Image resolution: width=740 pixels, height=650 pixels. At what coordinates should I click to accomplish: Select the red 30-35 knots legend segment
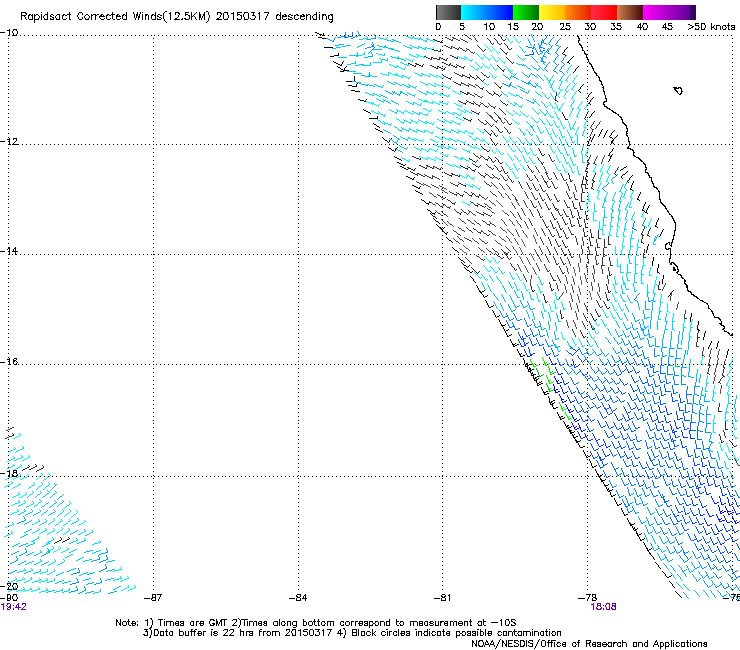tap(604, 12)
